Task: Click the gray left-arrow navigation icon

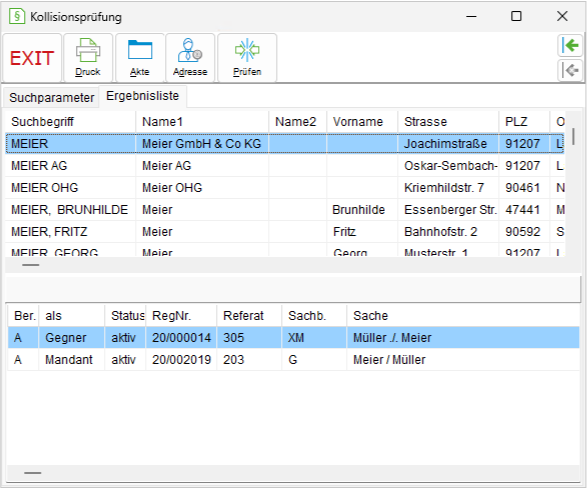Action: (570, 70)
